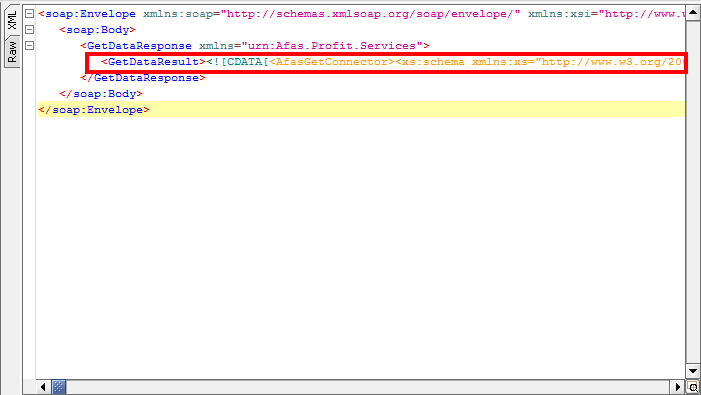This screenshot has height=395, width=701.
Task: Collapse the soap:Envelope node
Action: click(x=29, y=14)
